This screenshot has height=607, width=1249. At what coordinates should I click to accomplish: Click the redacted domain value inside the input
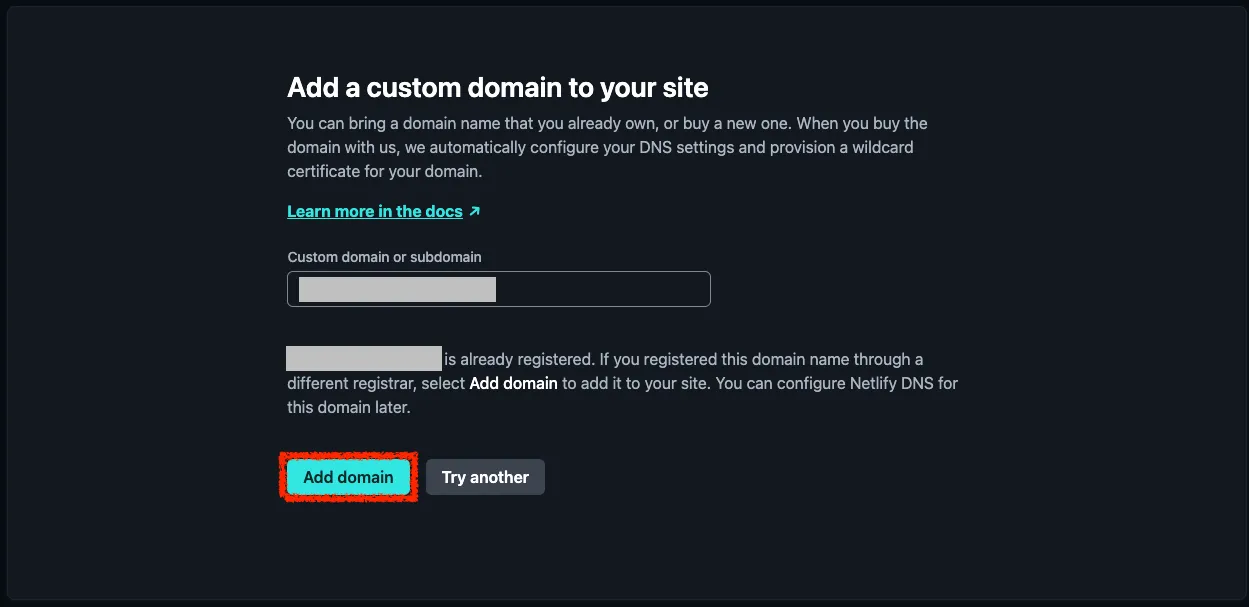coord(397,289)
